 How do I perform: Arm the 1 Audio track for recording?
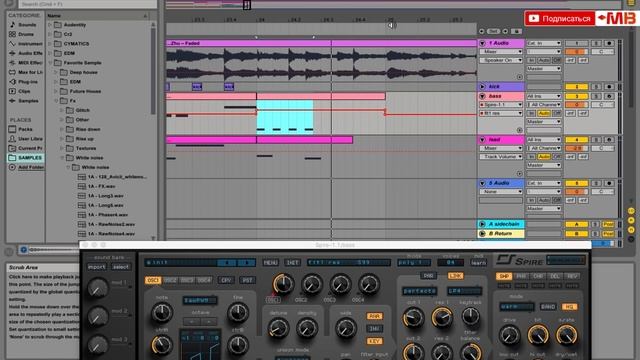point(609,43)
